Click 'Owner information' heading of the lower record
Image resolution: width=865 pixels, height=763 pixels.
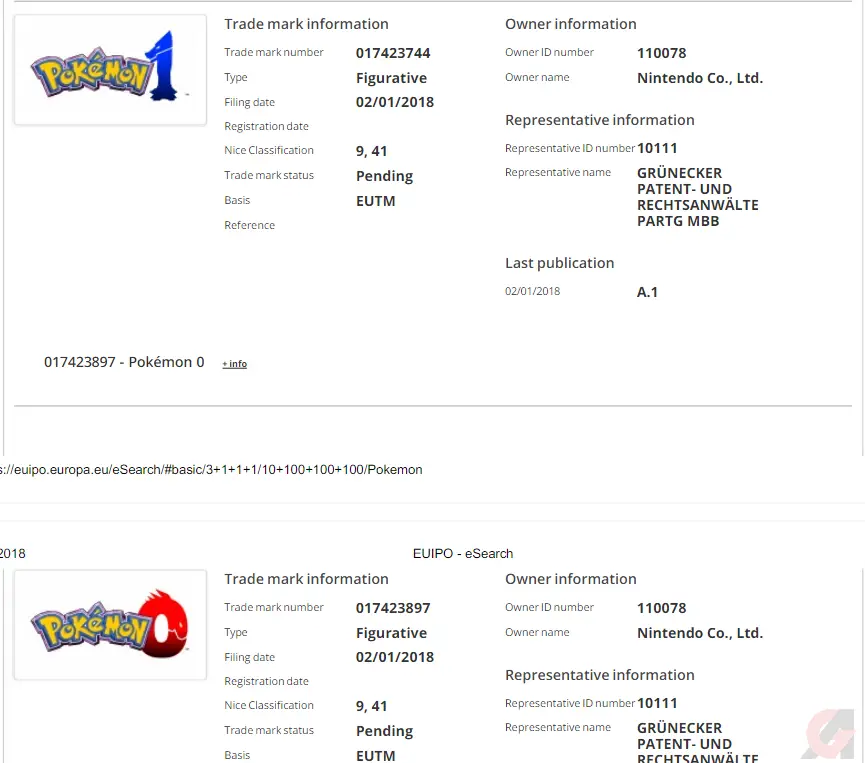point(570,579)
